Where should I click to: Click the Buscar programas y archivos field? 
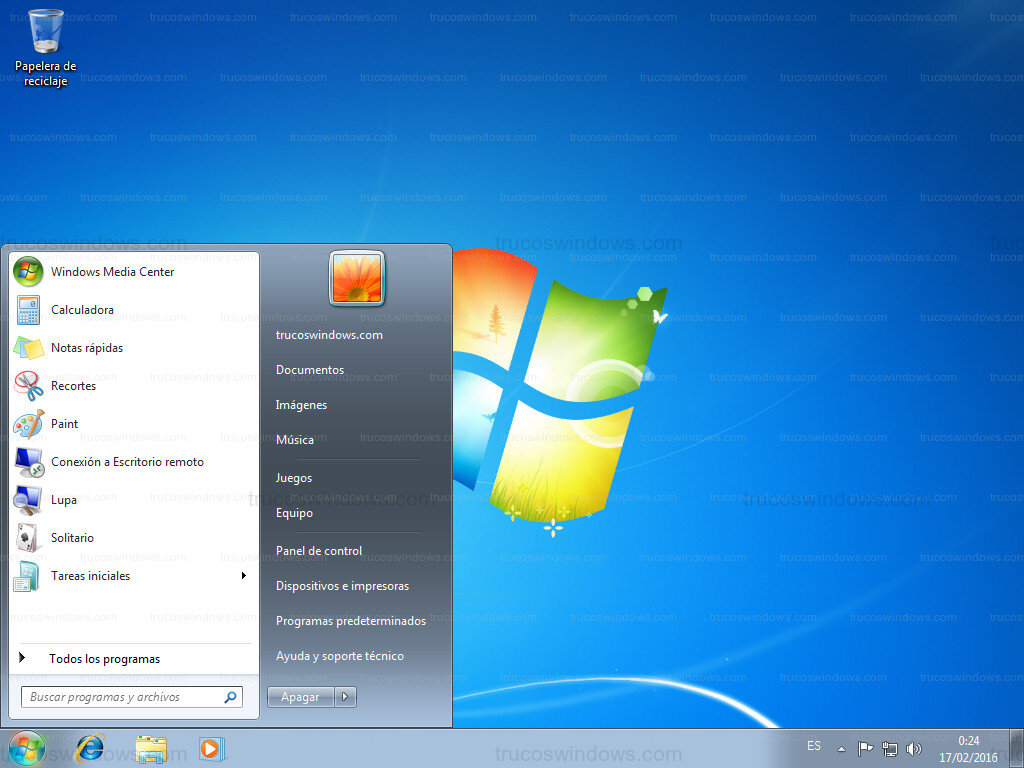tap(120, 695)
